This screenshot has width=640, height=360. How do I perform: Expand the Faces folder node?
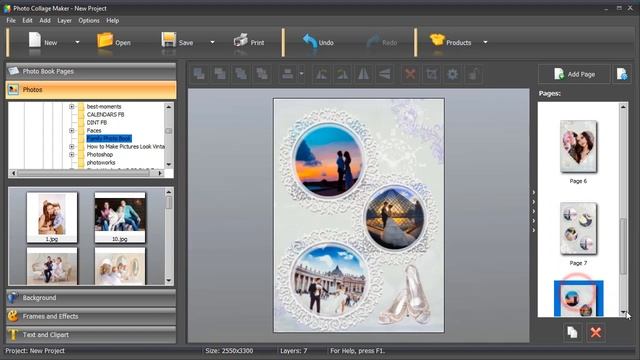(x=71, y=131)
